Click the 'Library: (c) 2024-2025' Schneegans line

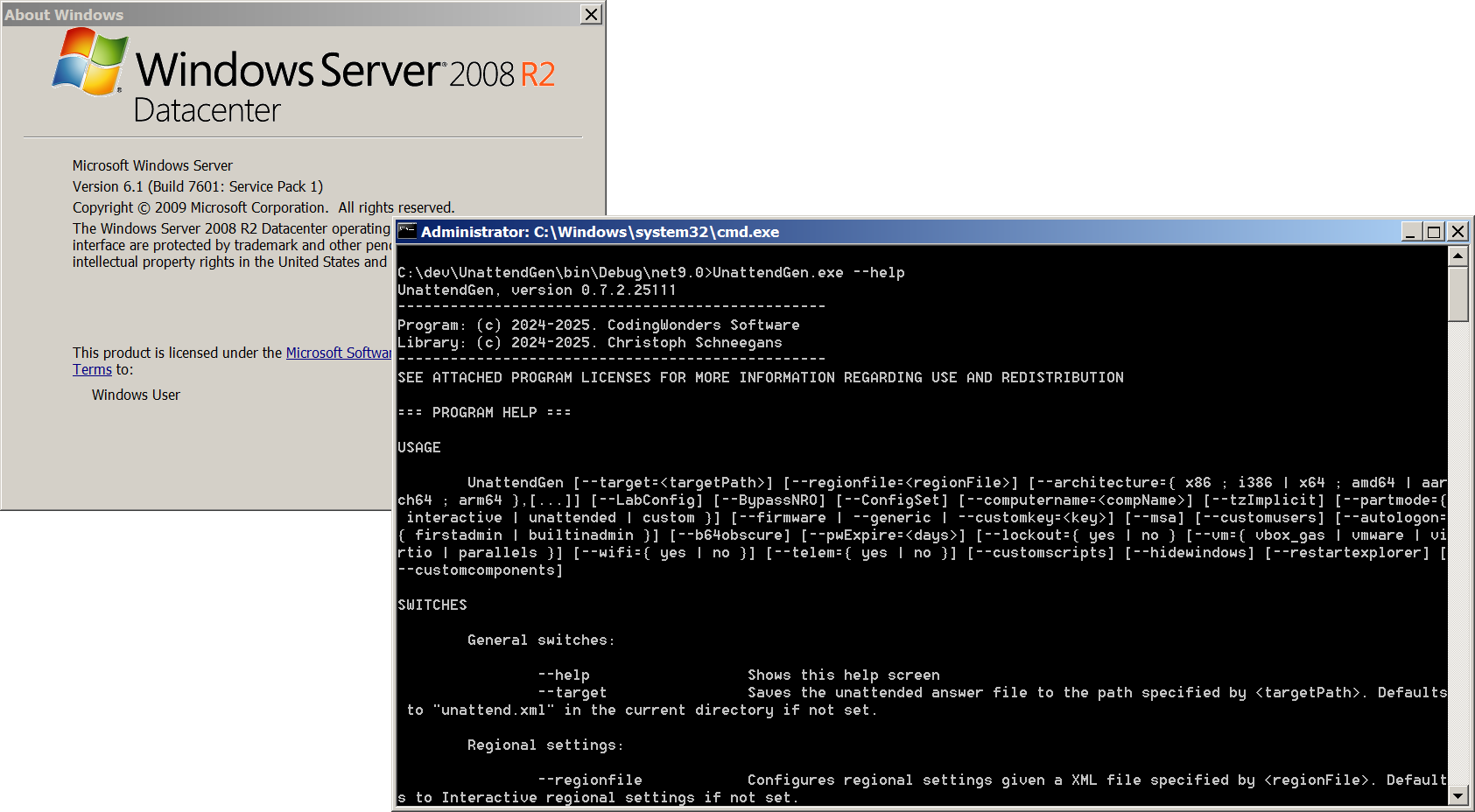tap(590, 343)
